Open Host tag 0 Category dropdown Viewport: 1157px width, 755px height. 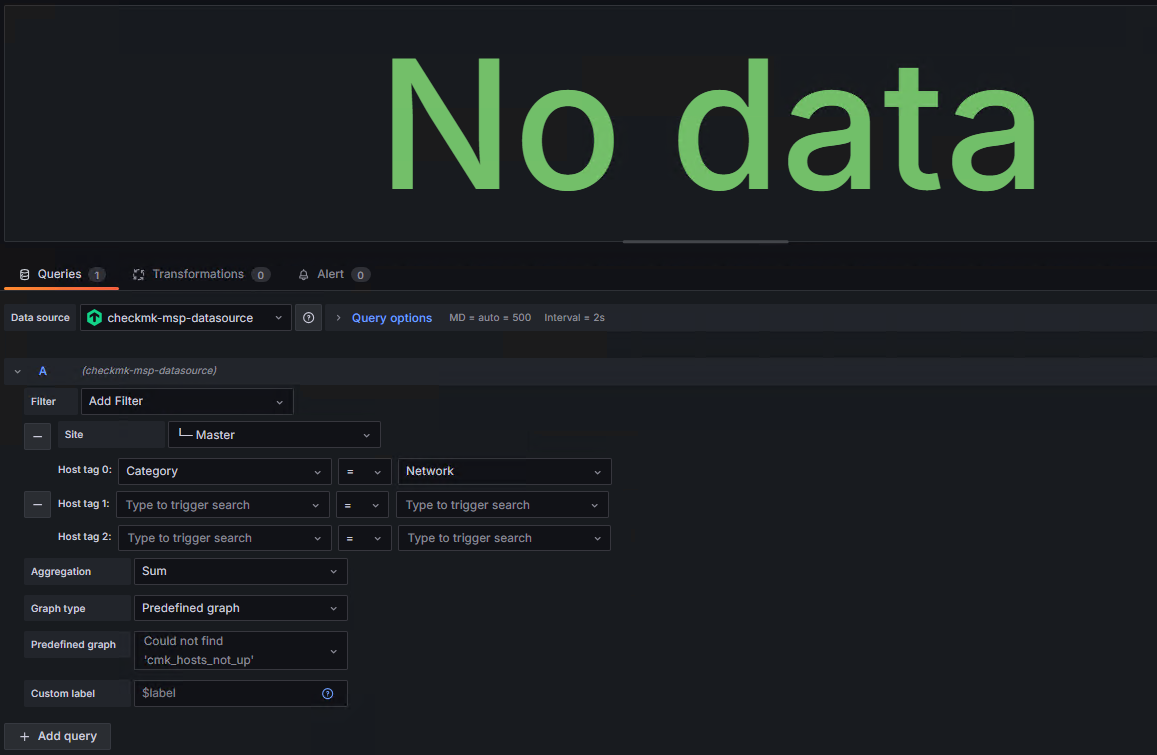(224, 471)
